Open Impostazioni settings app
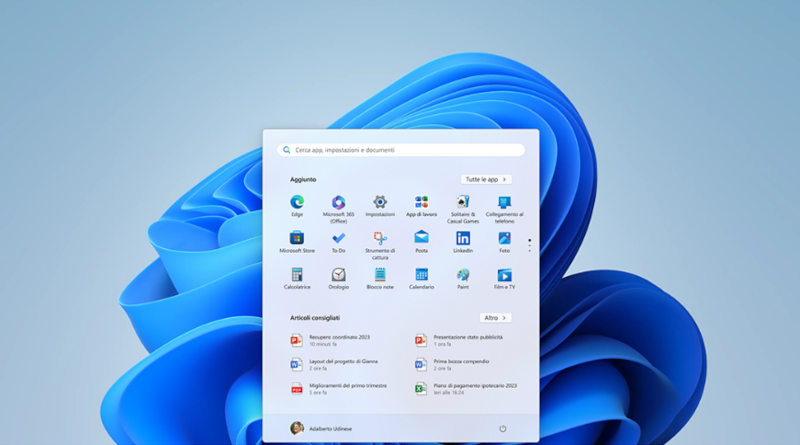Screen dimensions: 800x445 (380, 206)
